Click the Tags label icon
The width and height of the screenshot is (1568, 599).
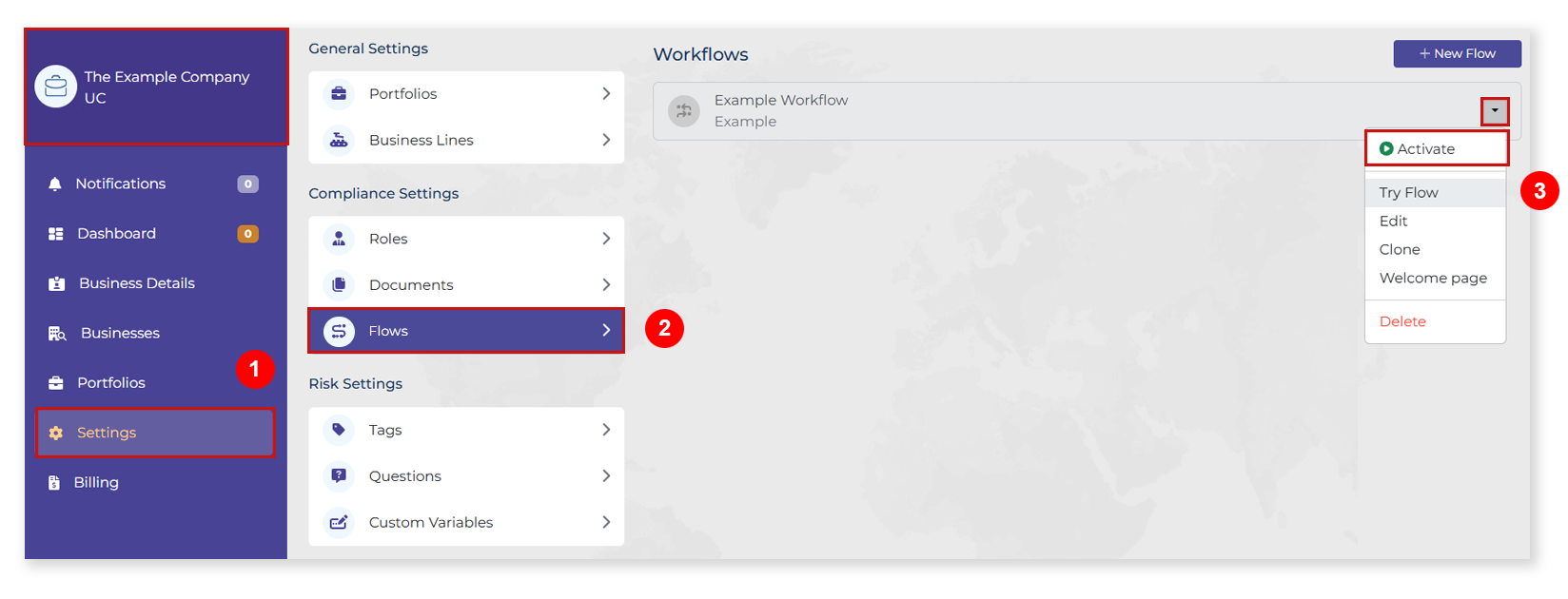point(339,430)
